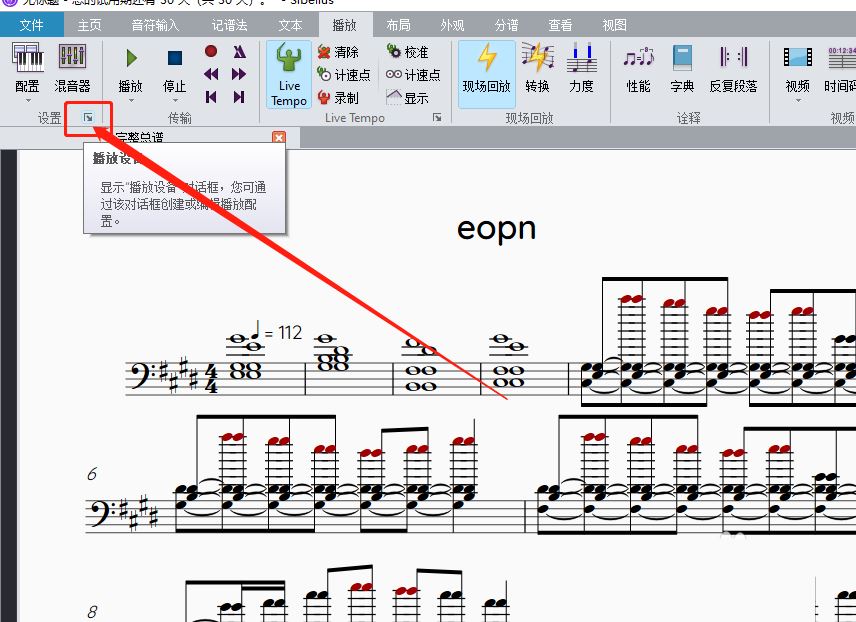
Task: Click the 视频 video icon
Action: [798, 68]
